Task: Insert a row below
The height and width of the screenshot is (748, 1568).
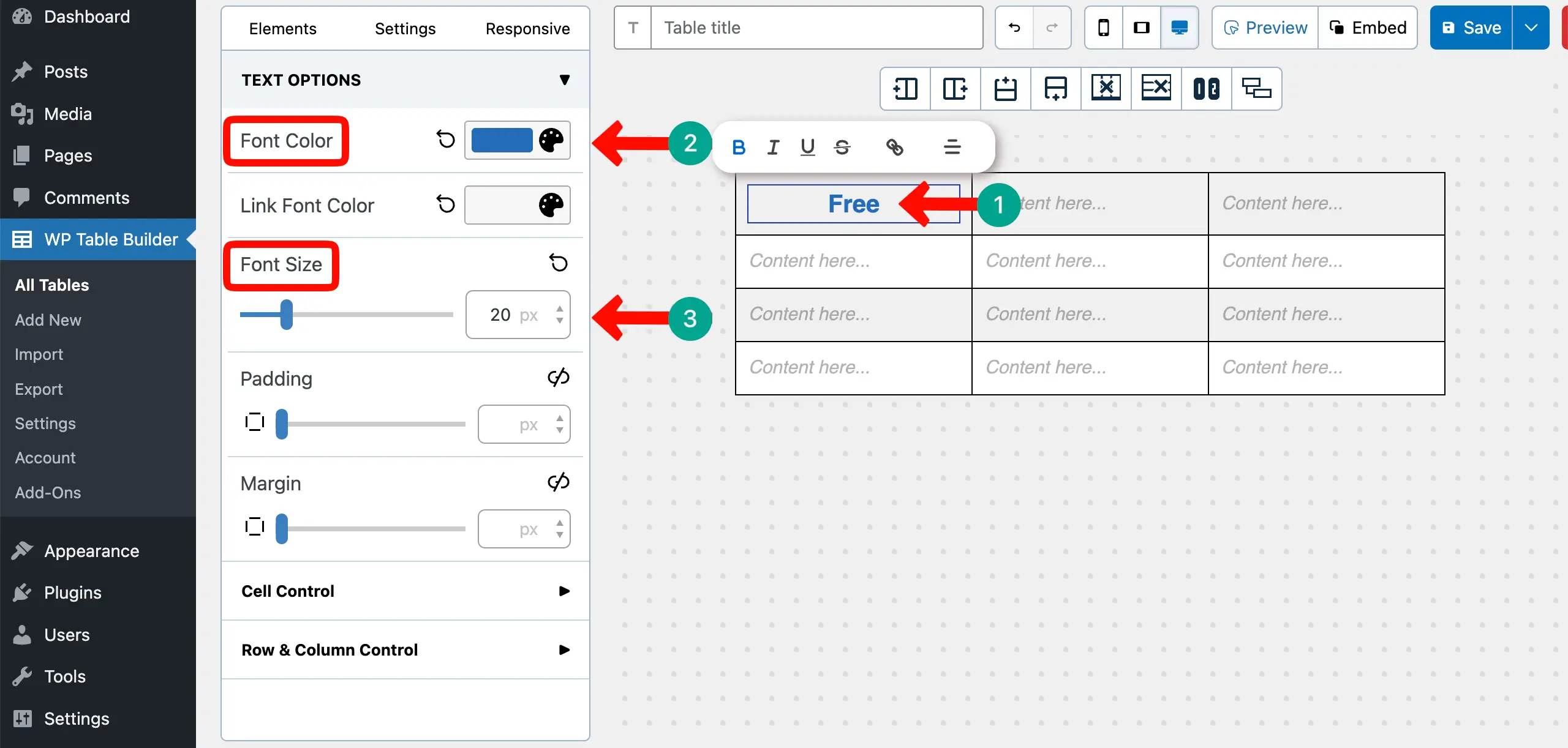Action: click(1055, 89)
